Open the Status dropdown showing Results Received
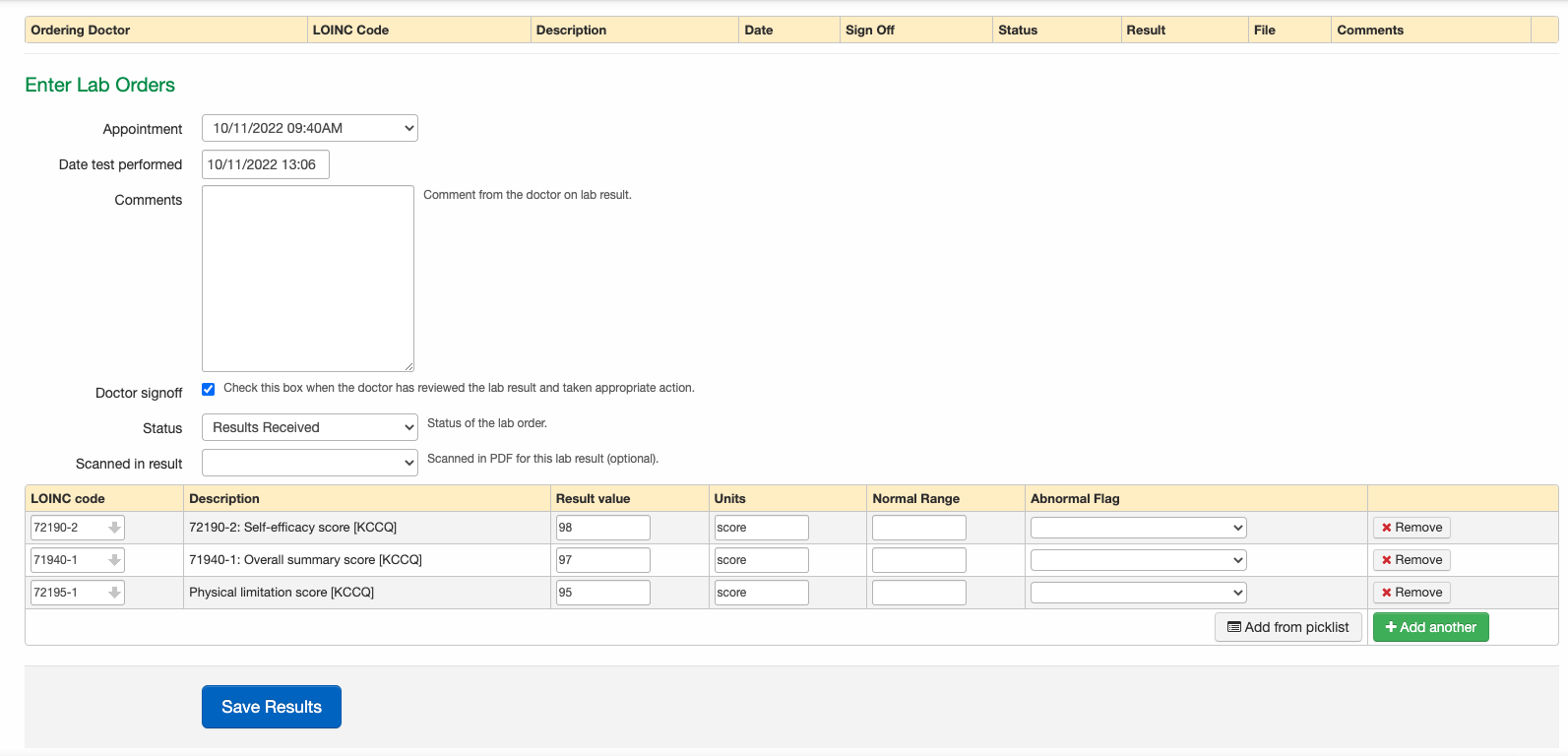The height and width of the screenshot is (756, 1568). pyautogui.click(x=310, y=427)
